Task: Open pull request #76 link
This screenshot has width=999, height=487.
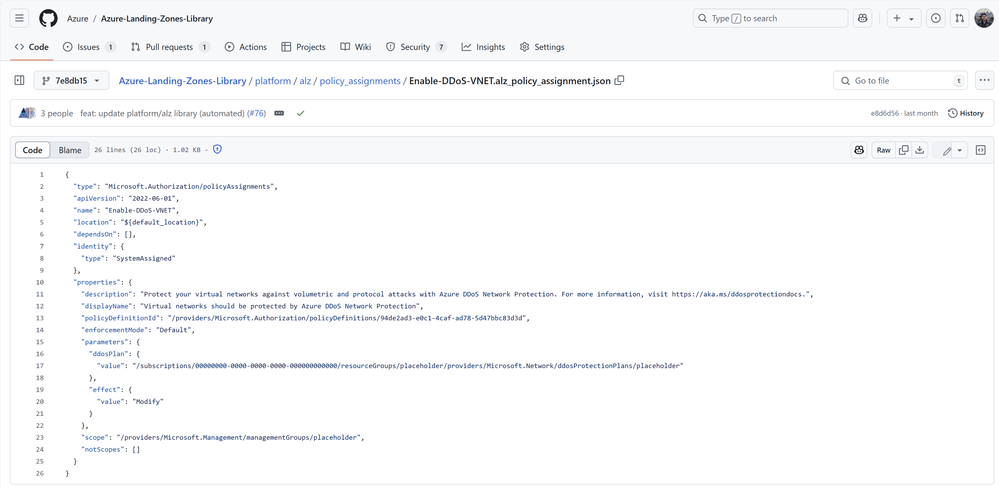Action: [x=256, y=113]
